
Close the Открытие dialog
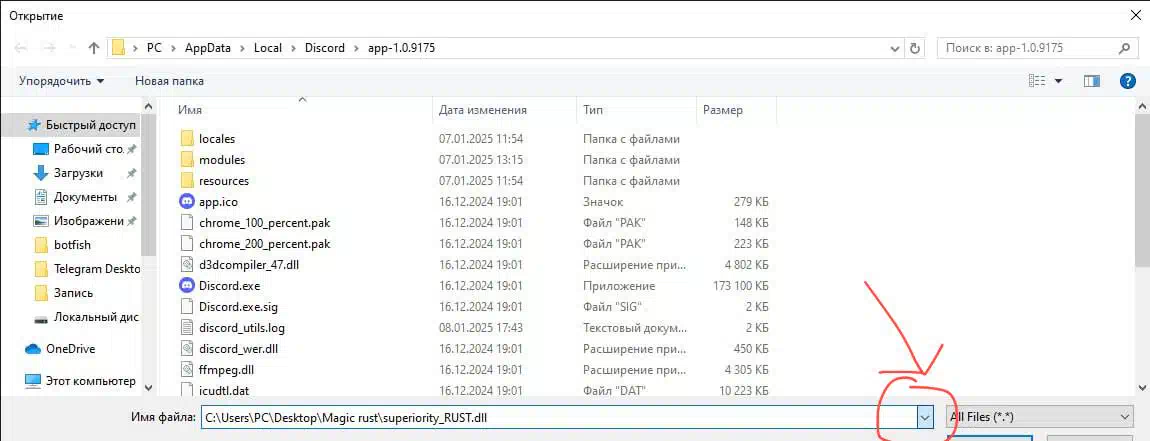click(x=1136, y=15)
